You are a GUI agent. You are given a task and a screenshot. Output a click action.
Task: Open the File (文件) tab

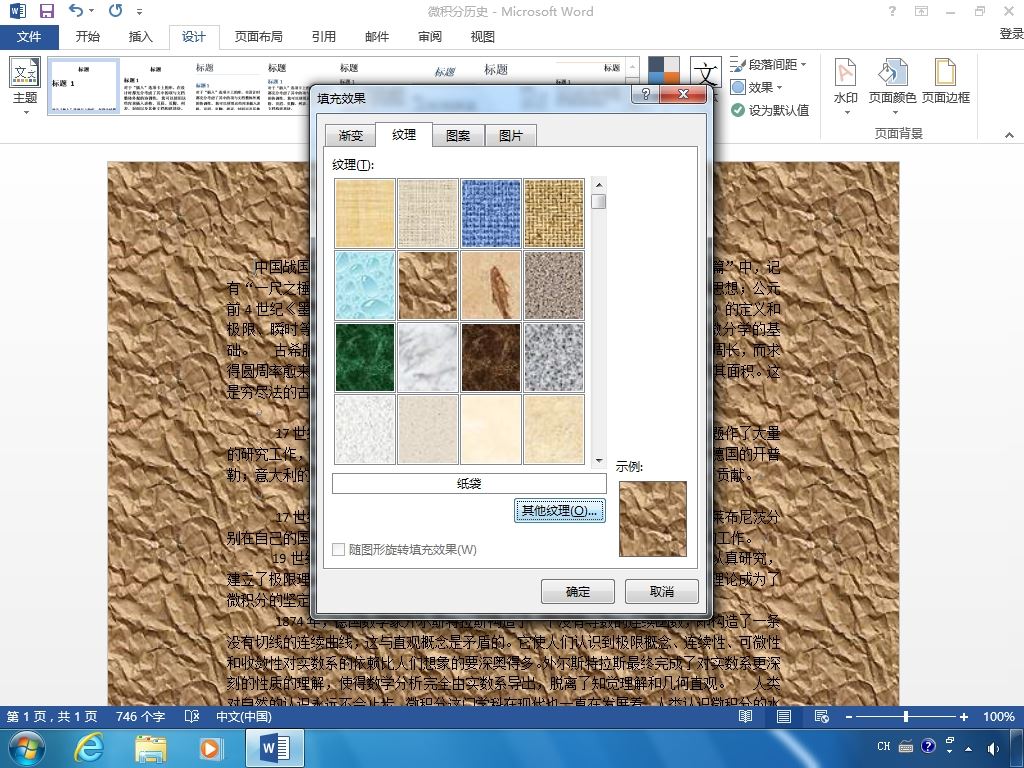(x=29, y=37)
